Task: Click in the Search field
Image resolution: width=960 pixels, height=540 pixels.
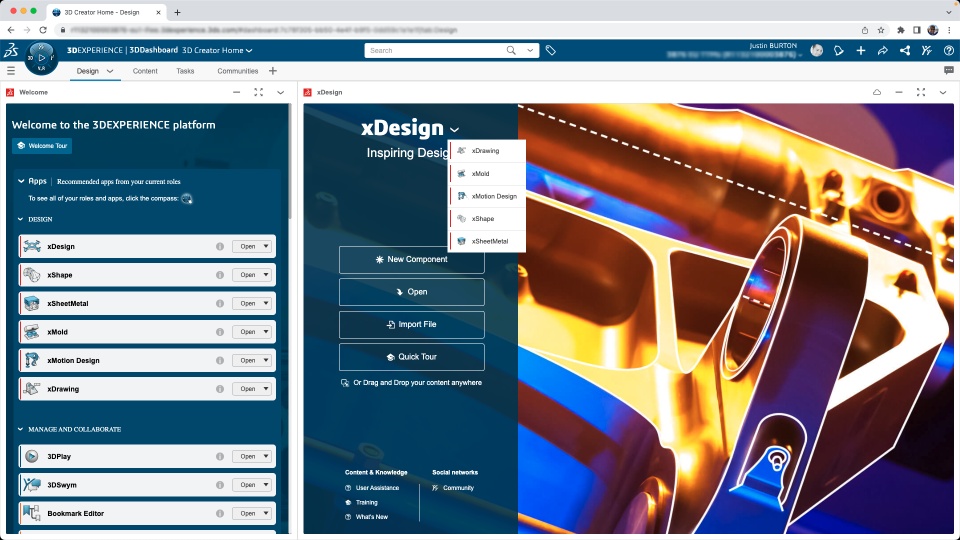Action: point(436,51)
